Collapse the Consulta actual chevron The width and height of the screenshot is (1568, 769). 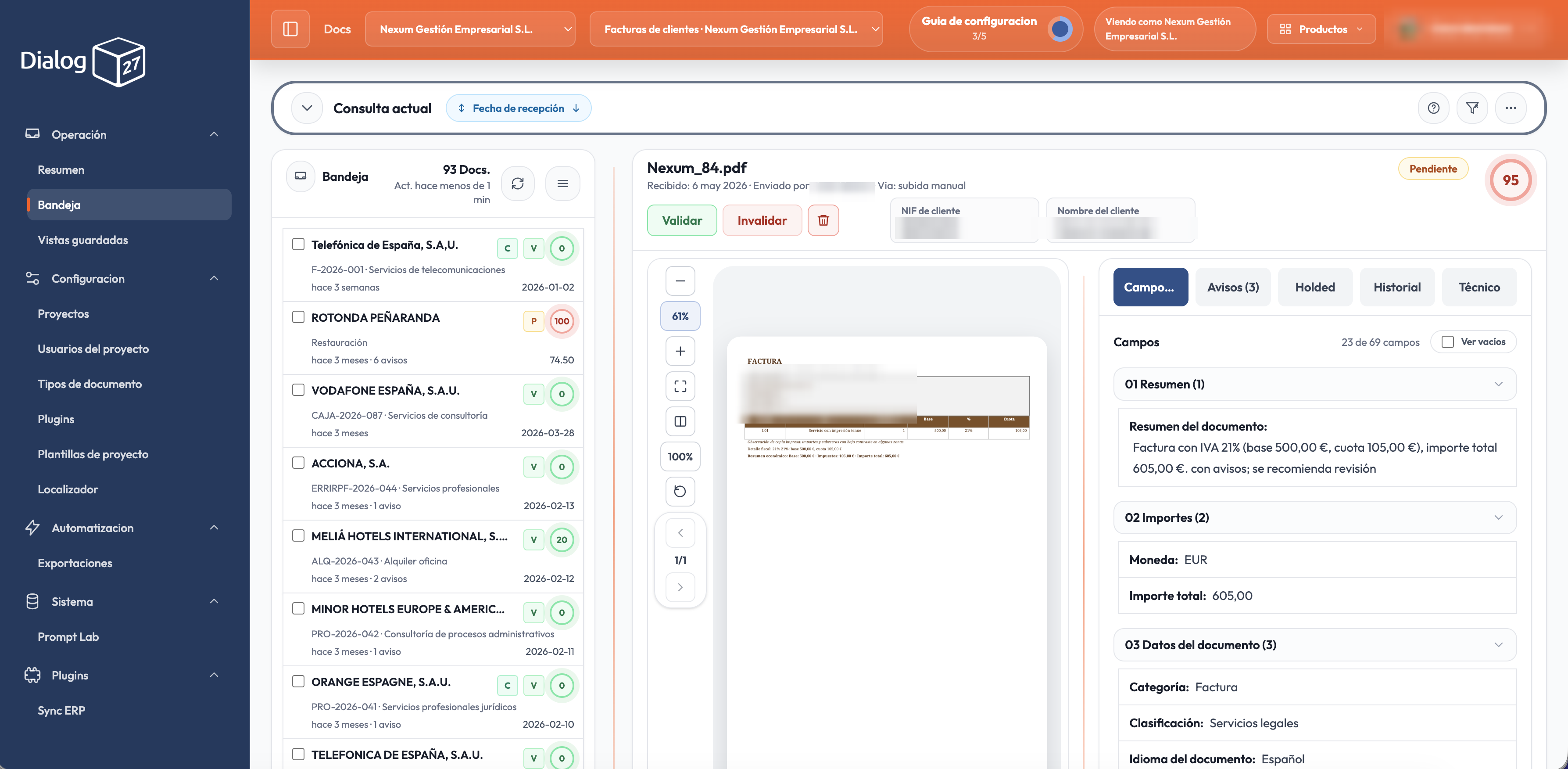pos(307,108)
